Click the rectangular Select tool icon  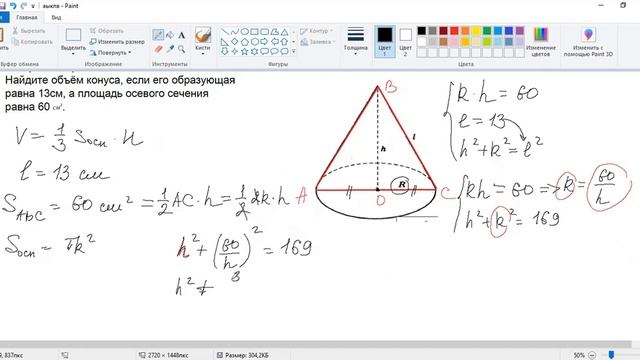[73, 35]
